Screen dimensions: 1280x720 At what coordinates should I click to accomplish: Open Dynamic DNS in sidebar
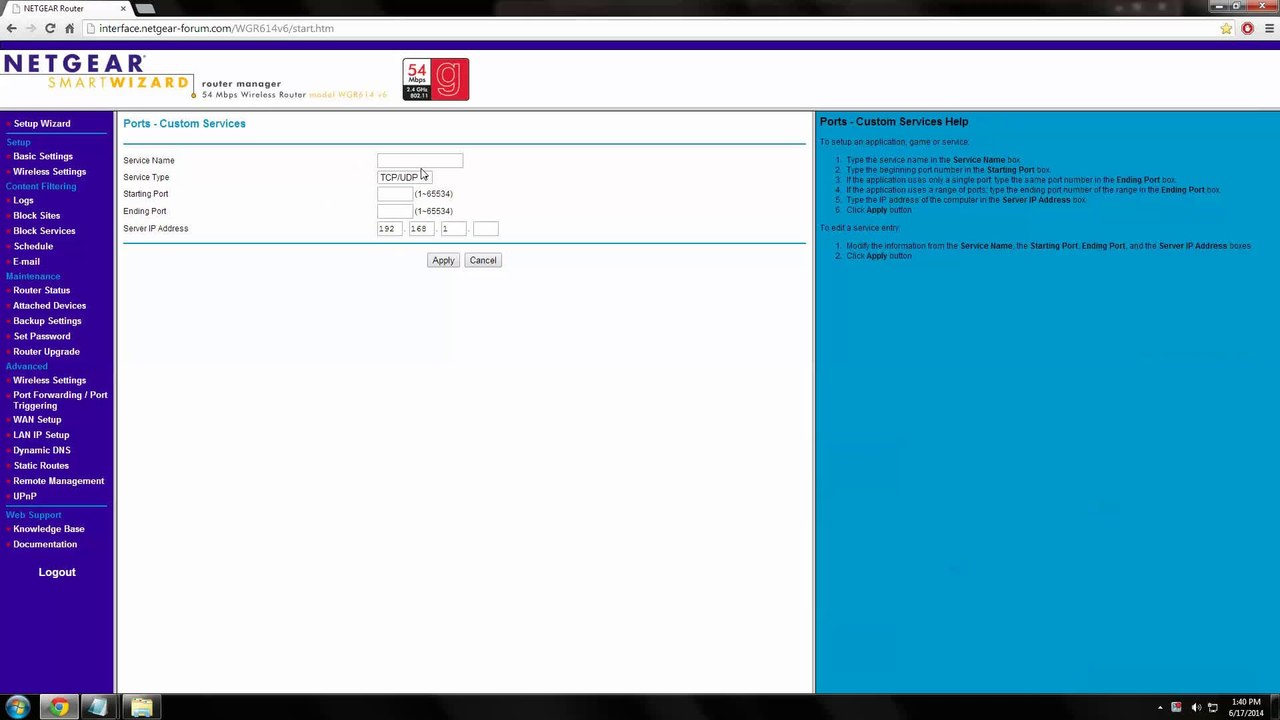[42, 451]
